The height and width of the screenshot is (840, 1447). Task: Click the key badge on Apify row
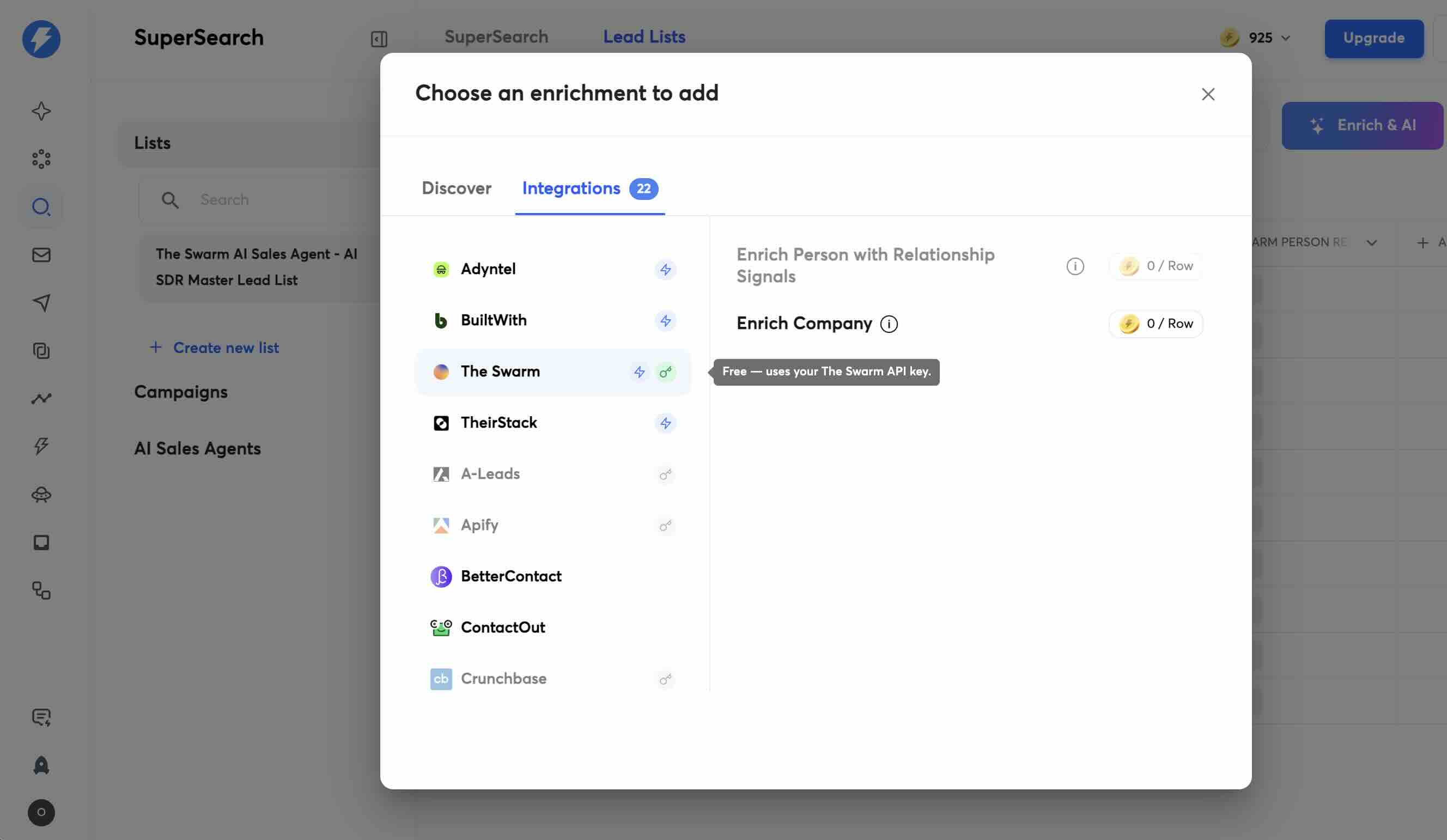(x=666, y=525)
